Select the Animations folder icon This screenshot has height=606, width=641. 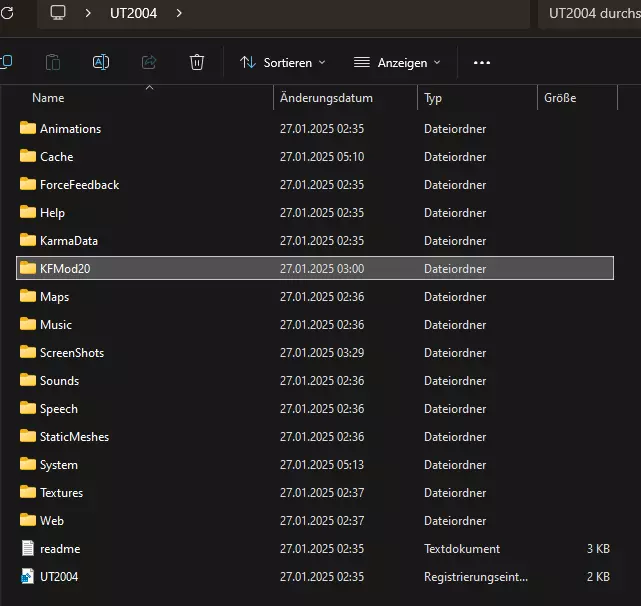tap(28, 128)
